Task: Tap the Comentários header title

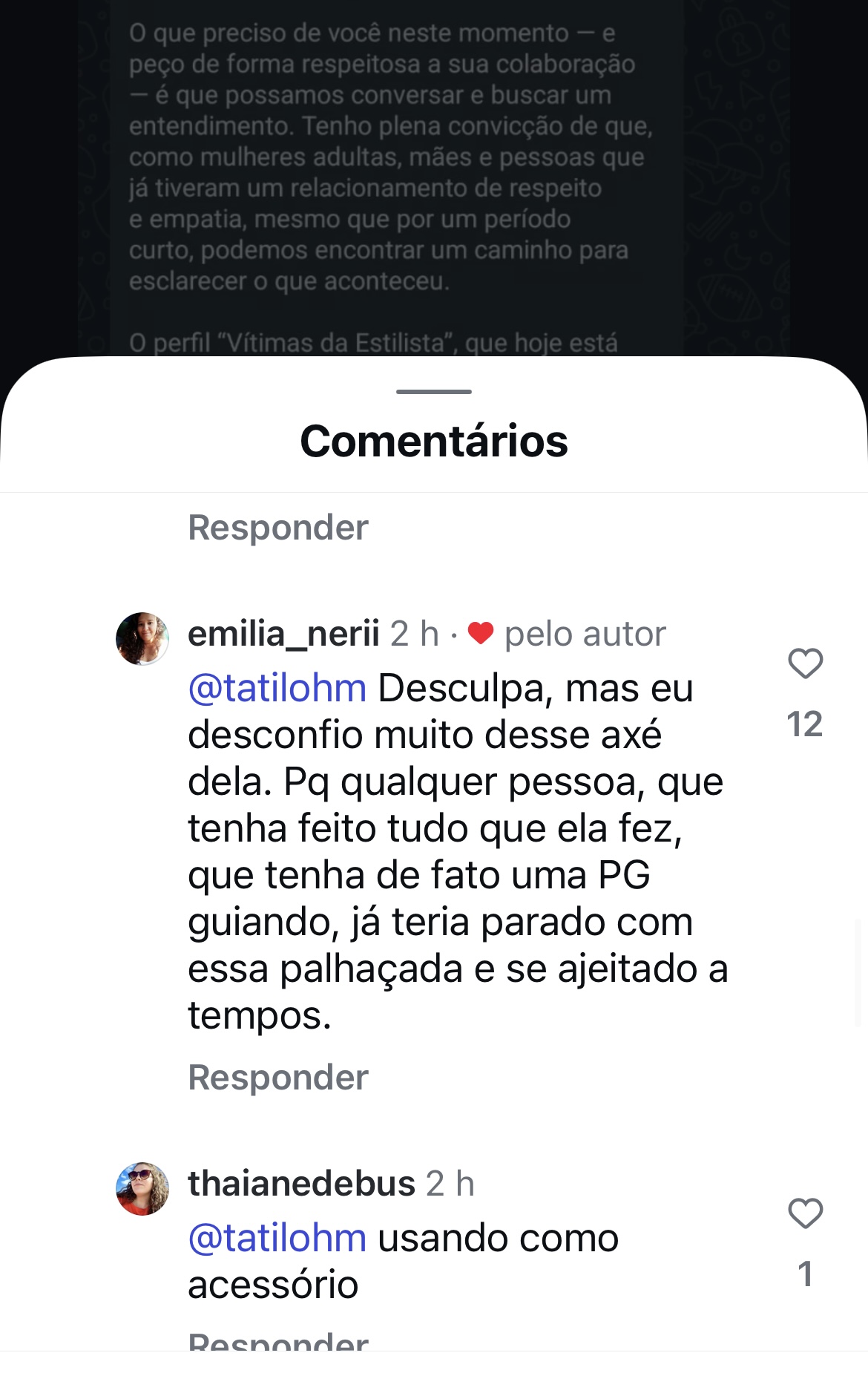Action: (x=434, y=441)
